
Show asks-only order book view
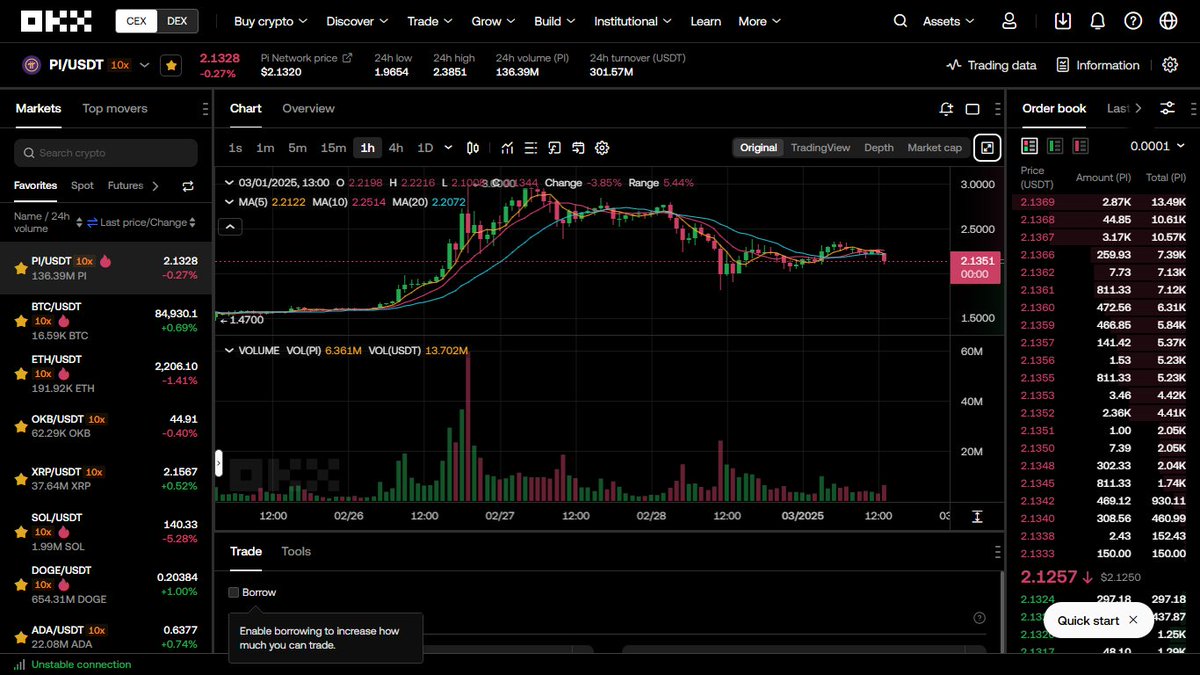[1080, 146]
